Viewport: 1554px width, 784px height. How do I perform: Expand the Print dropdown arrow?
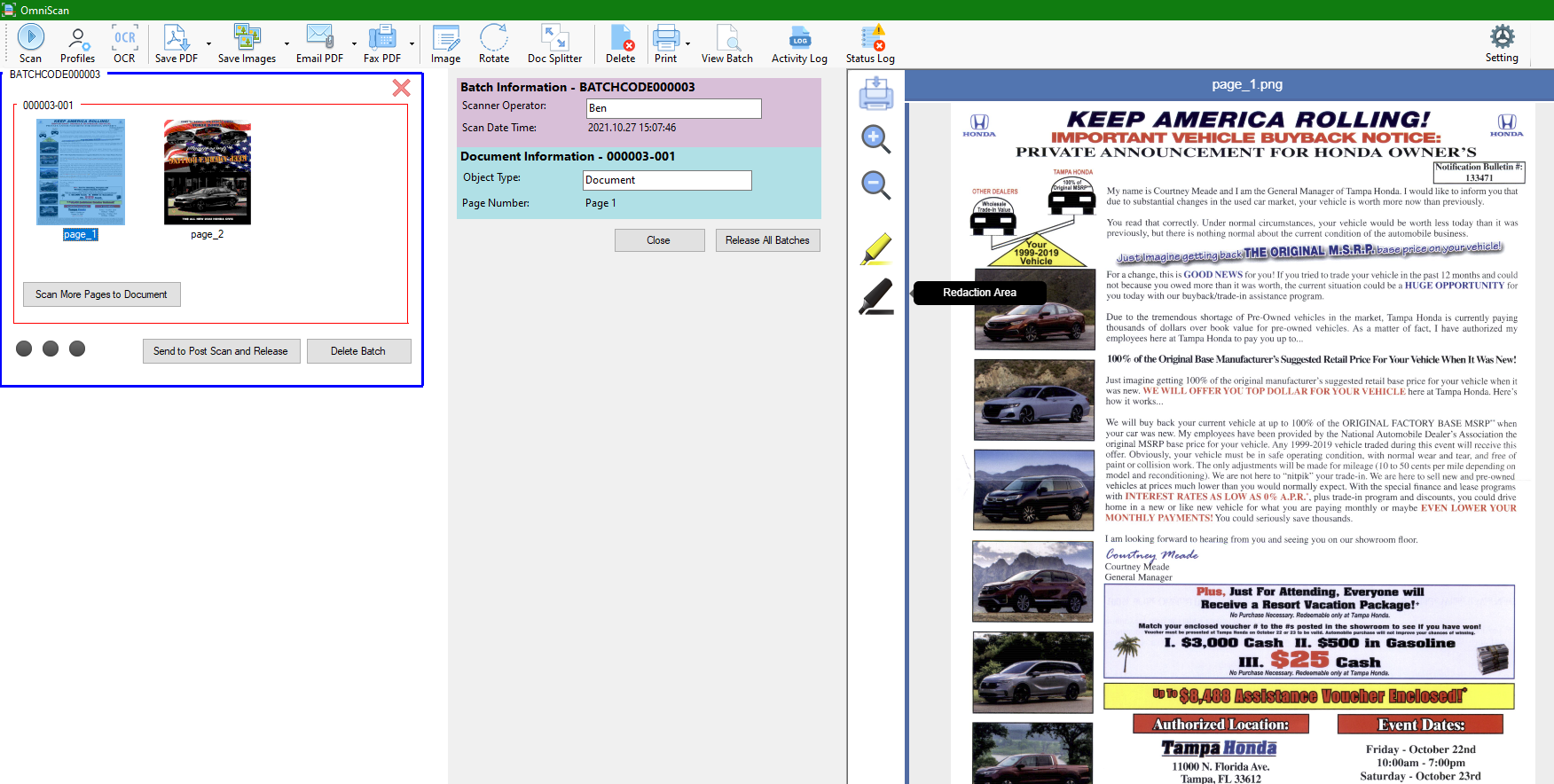687,43
